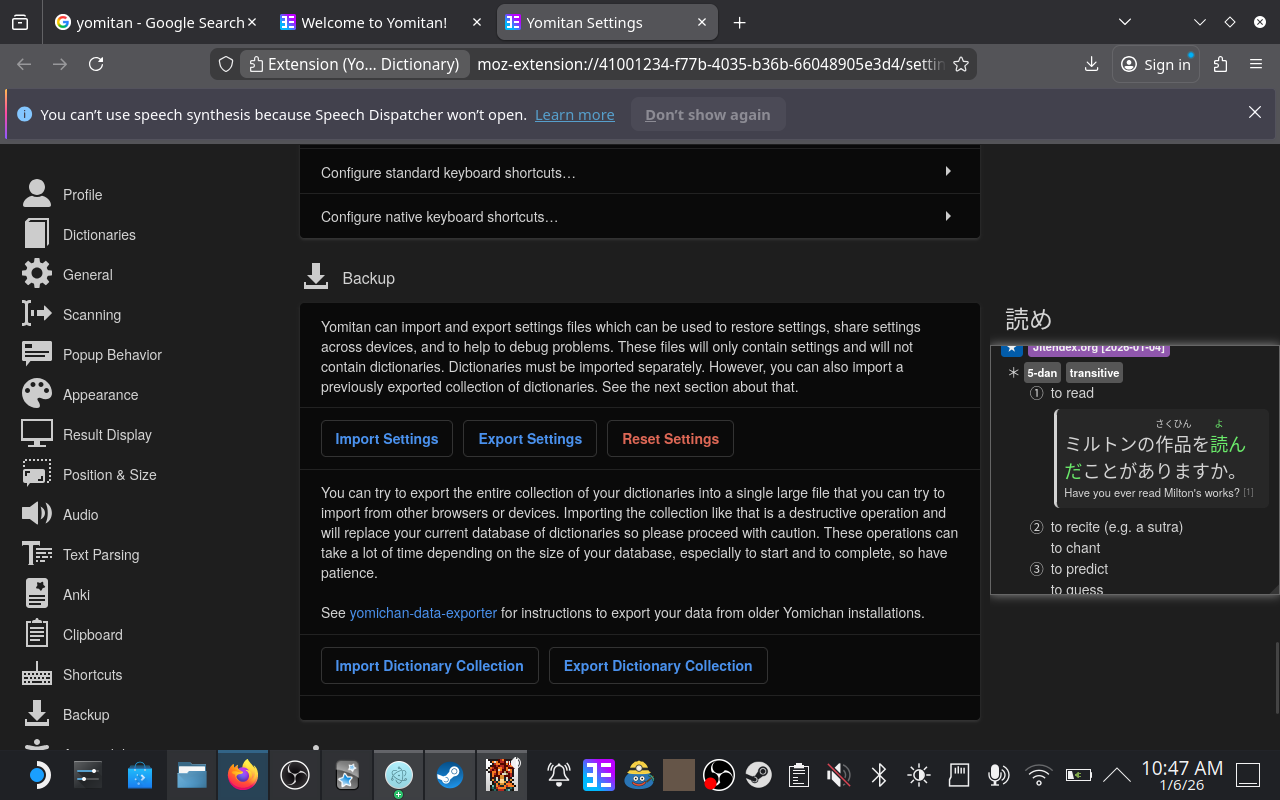Unmute system volume in the taskbar

pyautogui.click(x=838, y=774)
